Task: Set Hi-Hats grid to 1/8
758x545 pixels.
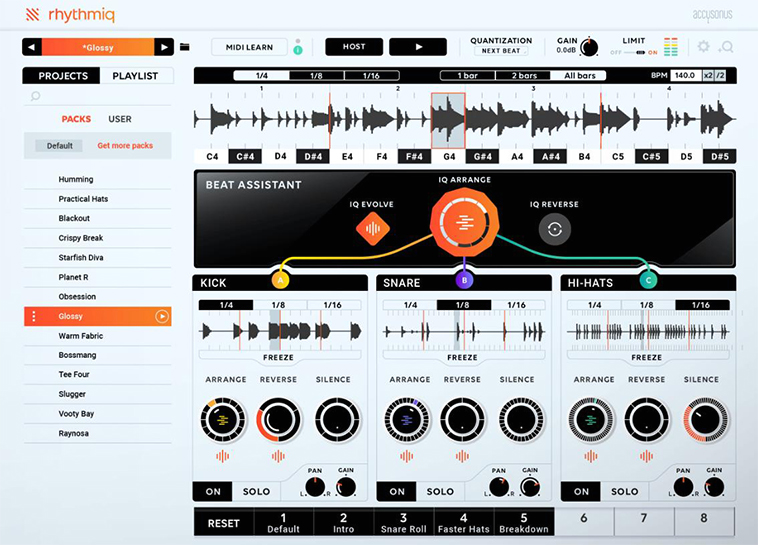Action: point(647,305)
